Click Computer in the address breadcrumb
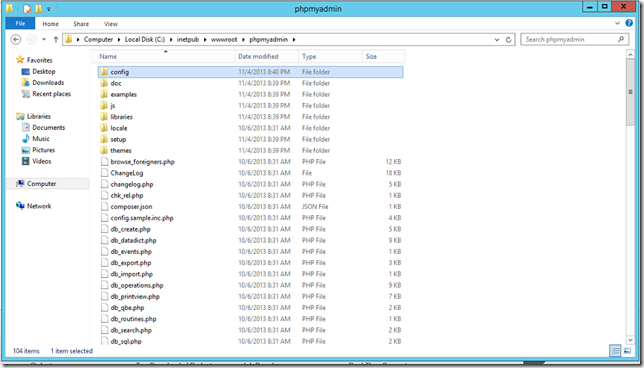Screen dimensions: 644x368 [x=98, y=39]
